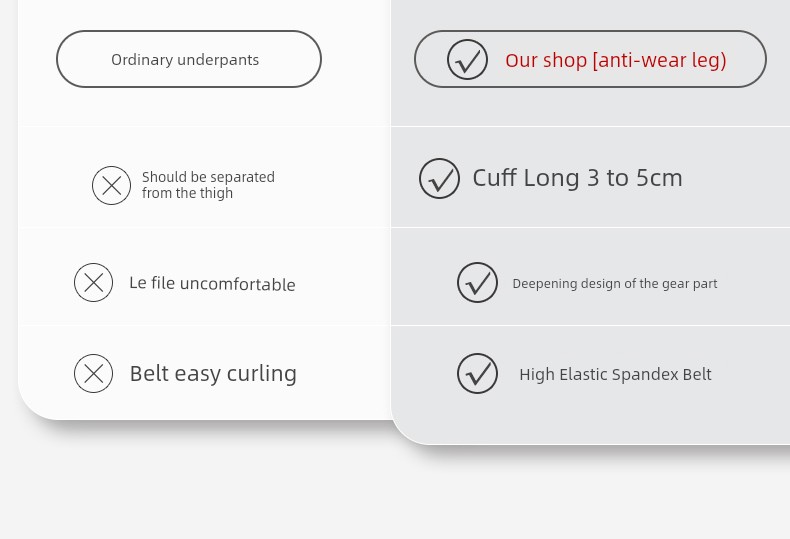
Task: Click the checkmark next to Cuff Long 3 to 5cm
Action: 439,178
